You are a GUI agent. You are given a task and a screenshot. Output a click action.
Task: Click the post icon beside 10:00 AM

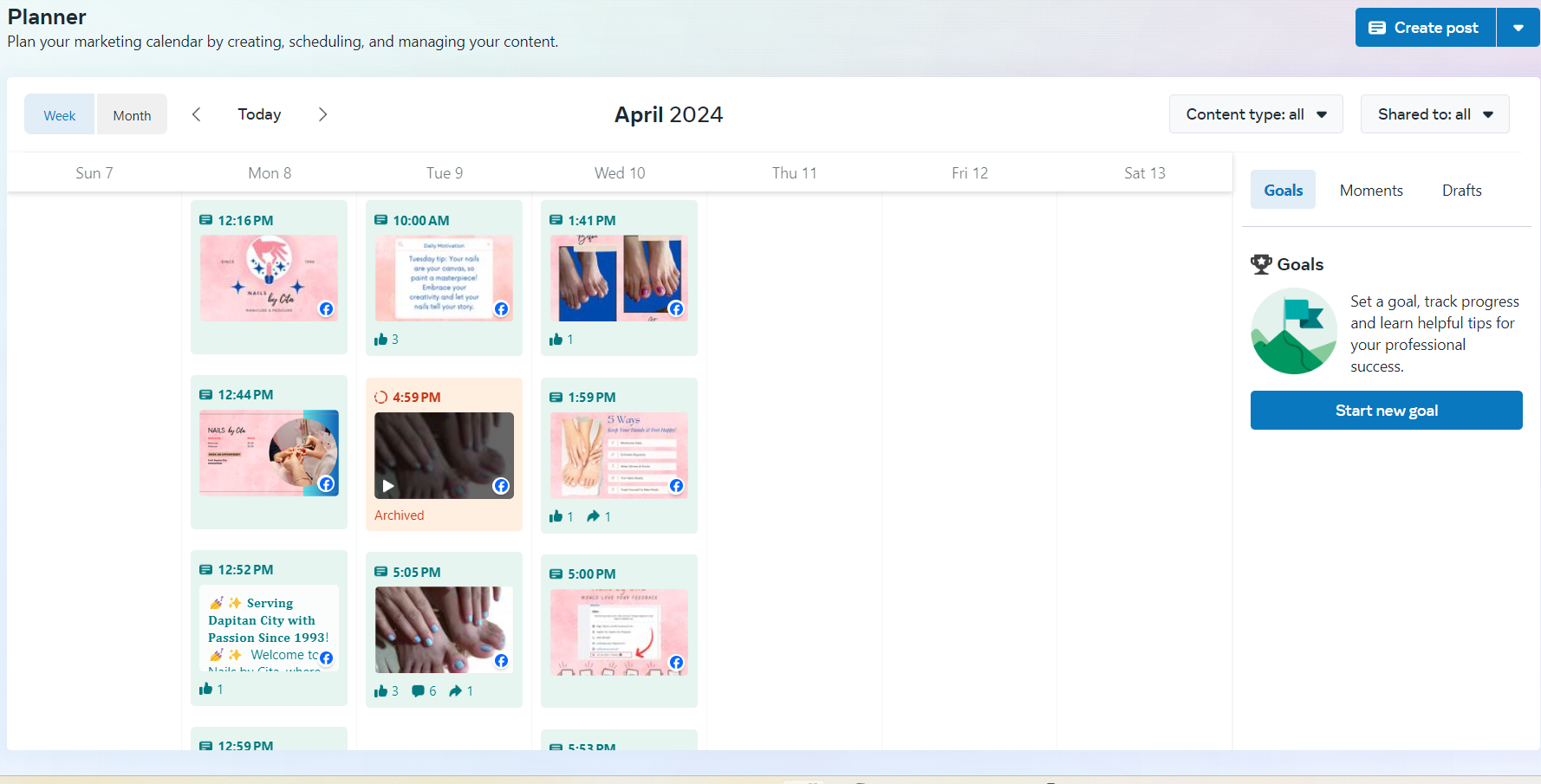click(x=381, y=220)
